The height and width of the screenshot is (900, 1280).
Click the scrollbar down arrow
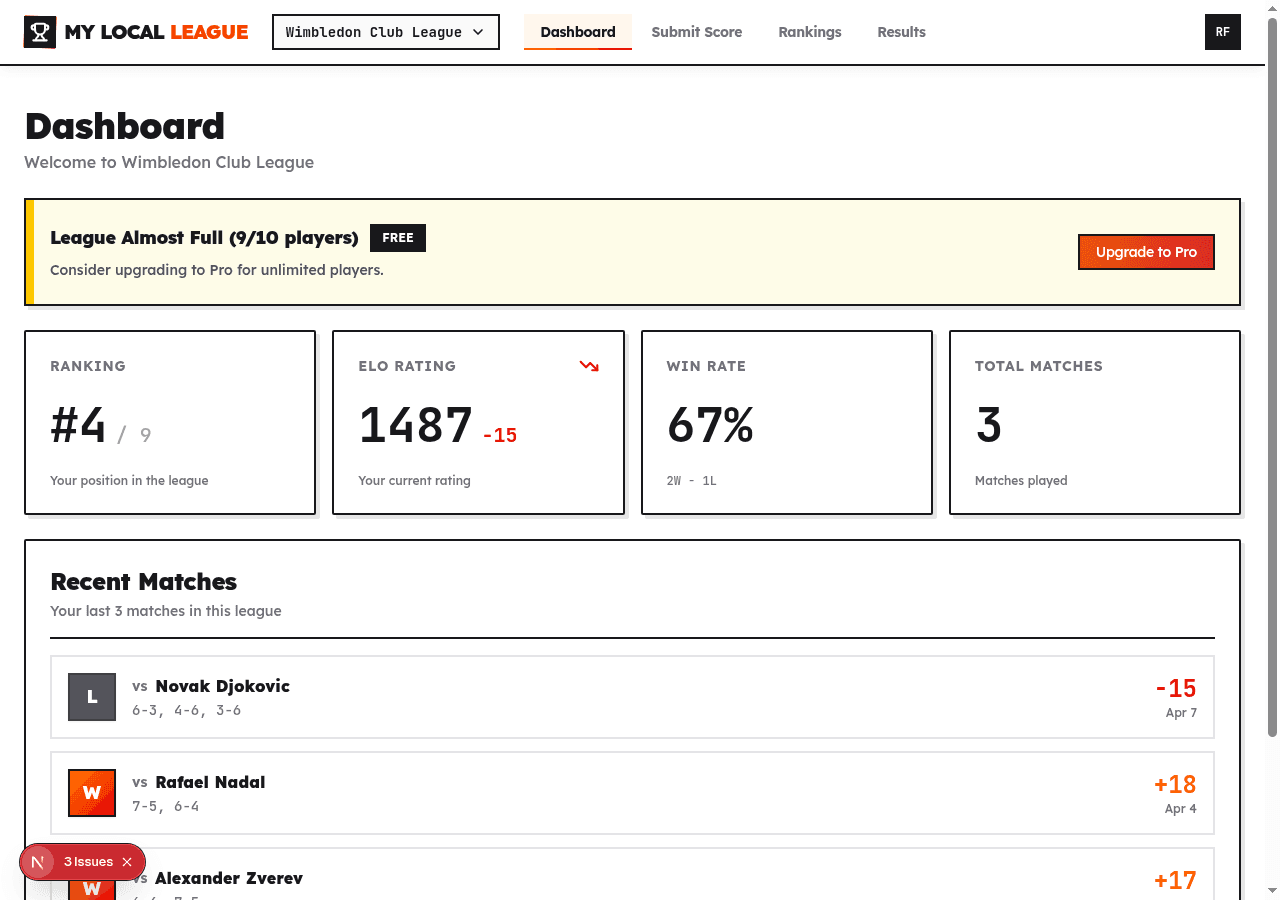[x=1272, y=892]
